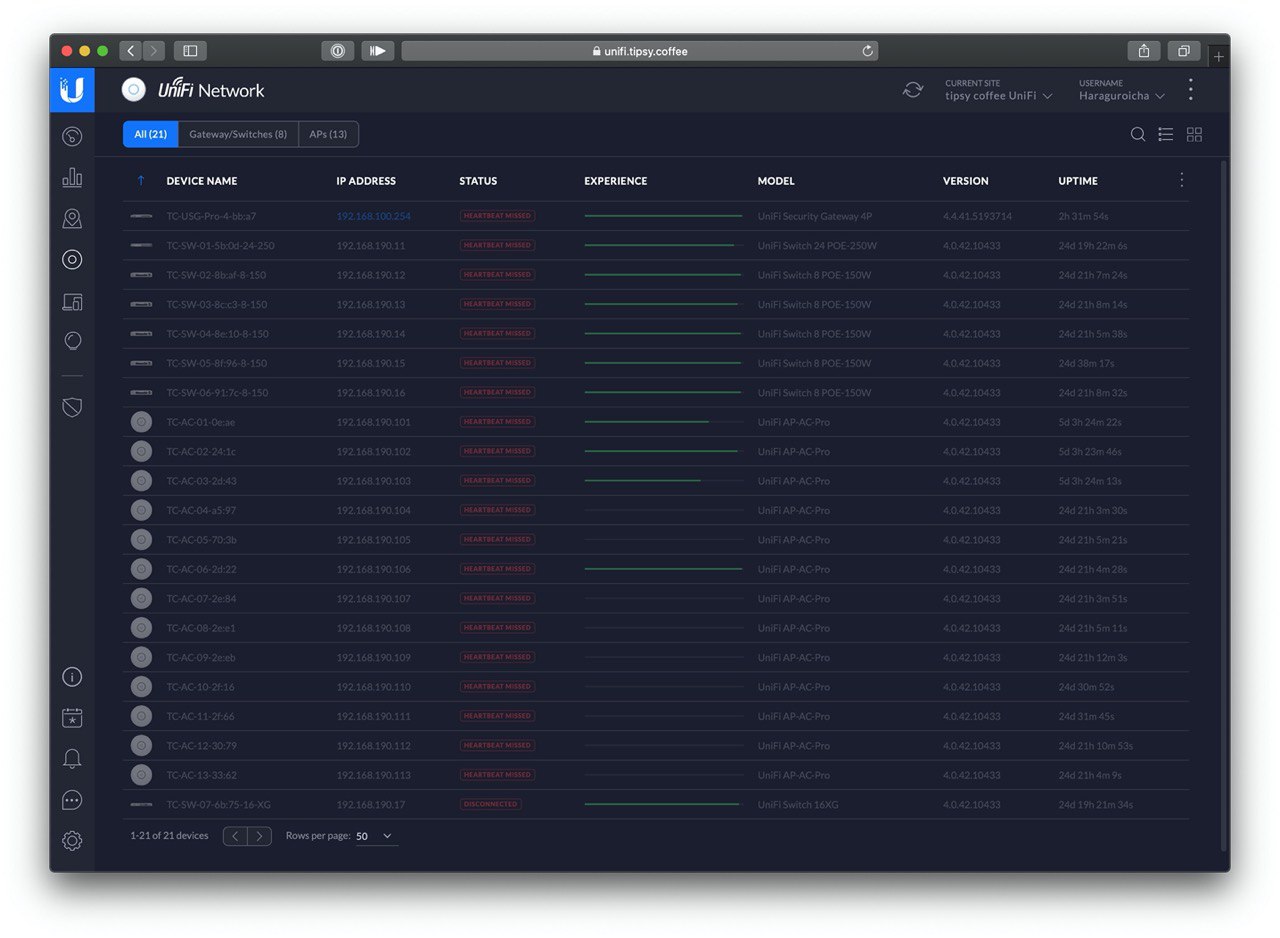The image size is (1280, 938).
Task: Open the Map view from the sidebar
Action: 72,219
